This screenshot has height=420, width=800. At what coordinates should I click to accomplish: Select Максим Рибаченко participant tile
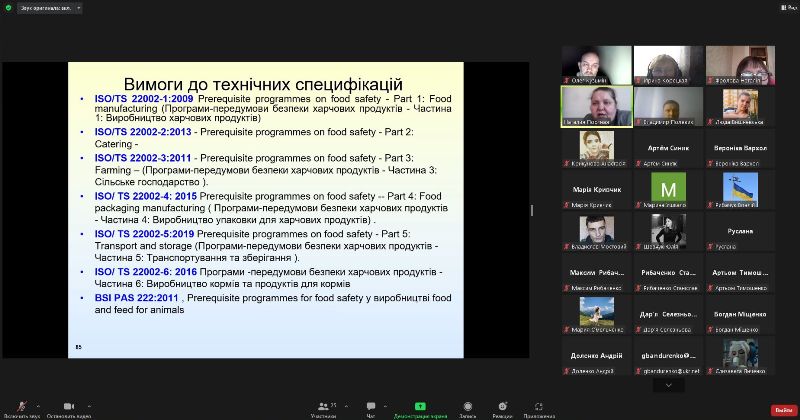click(596, 273)
